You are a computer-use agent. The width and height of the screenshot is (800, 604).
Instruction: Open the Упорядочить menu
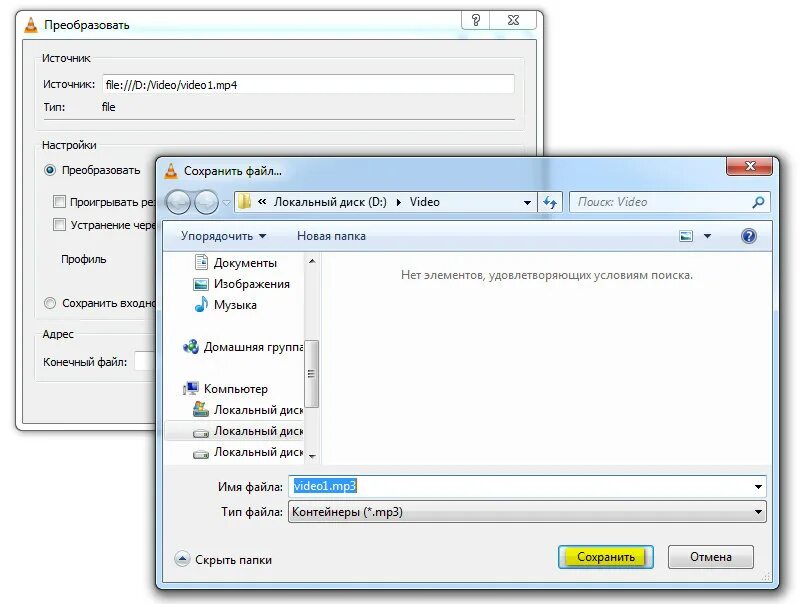coord(223,236)
